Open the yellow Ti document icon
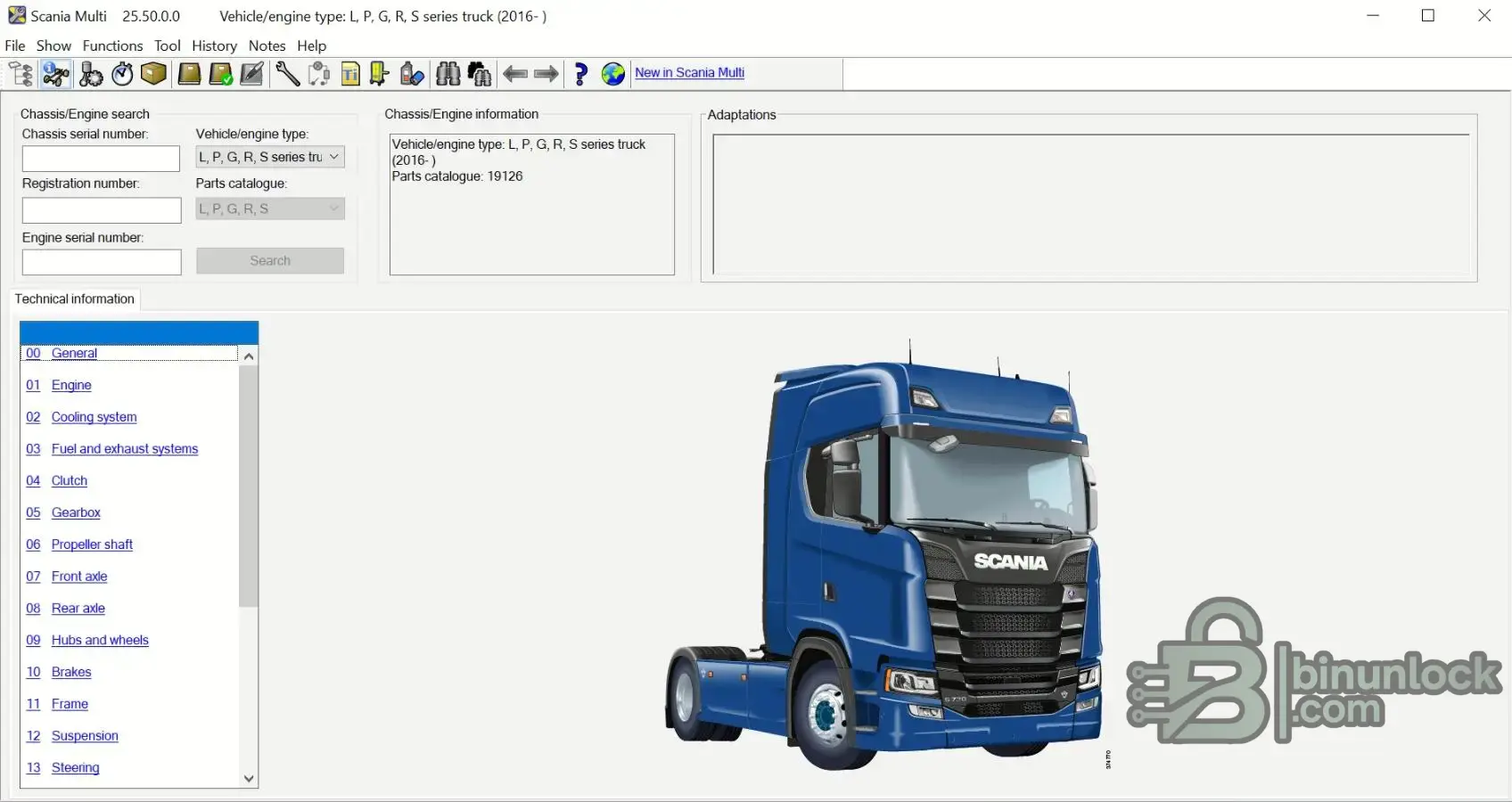The image size is (1512, 802). tap(350, 74)
